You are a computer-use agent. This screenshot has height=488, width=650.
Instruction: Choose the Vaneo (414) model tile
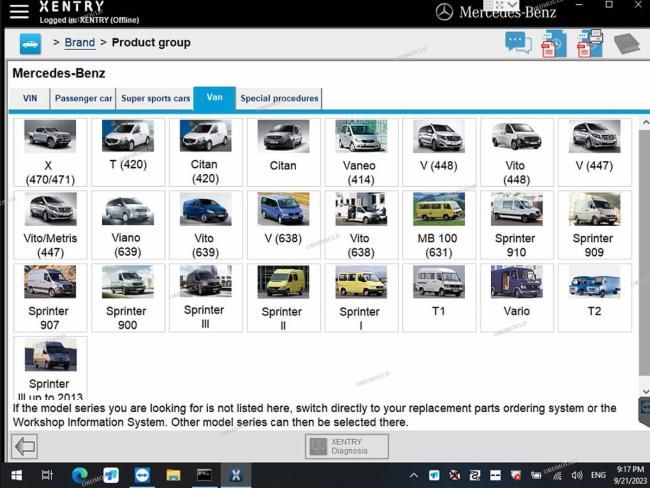[360, 152]
